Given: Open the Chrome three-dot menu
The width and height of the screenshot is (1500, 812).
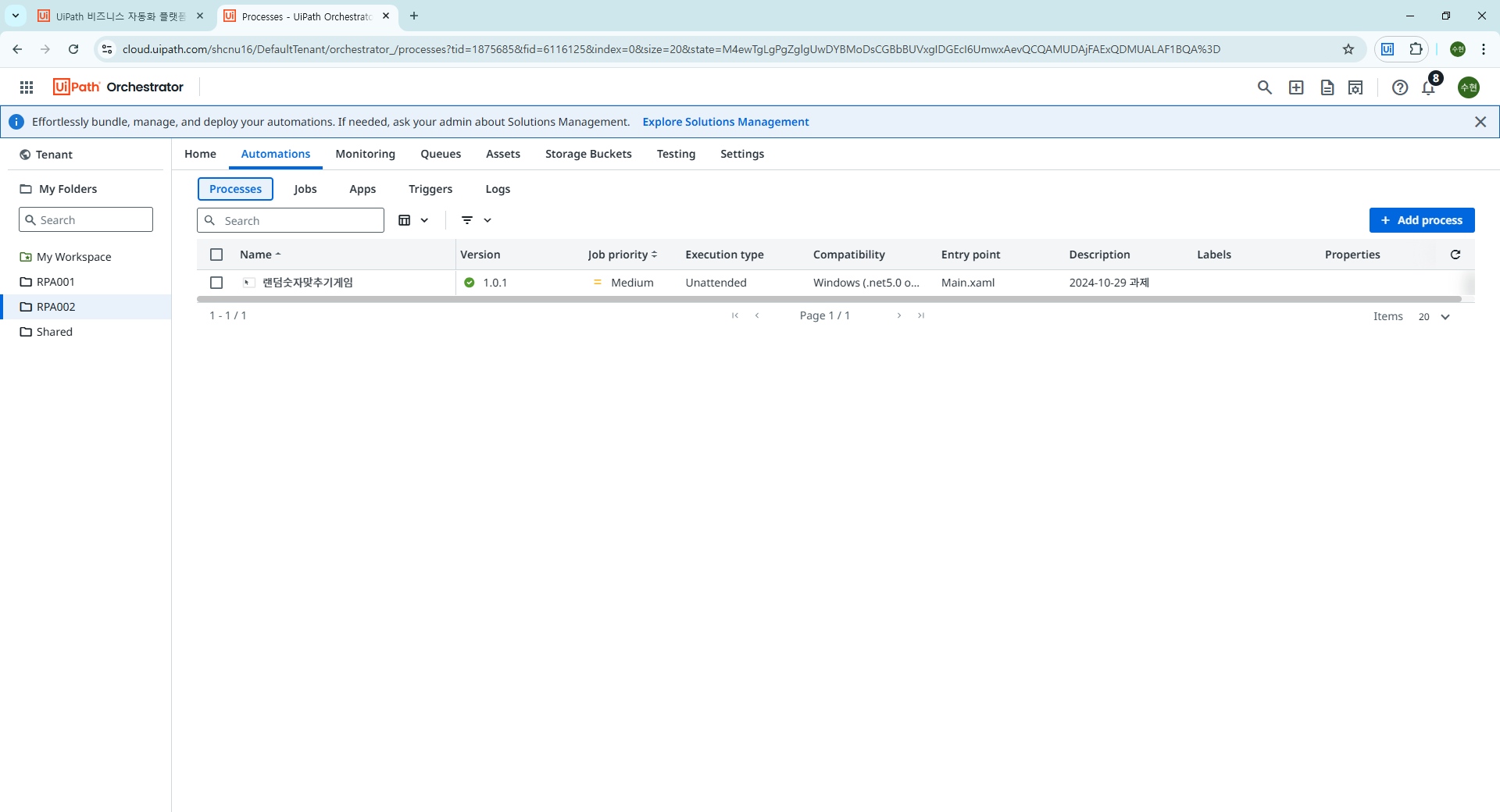Looking at the screenshot, I should (1484, 49).
